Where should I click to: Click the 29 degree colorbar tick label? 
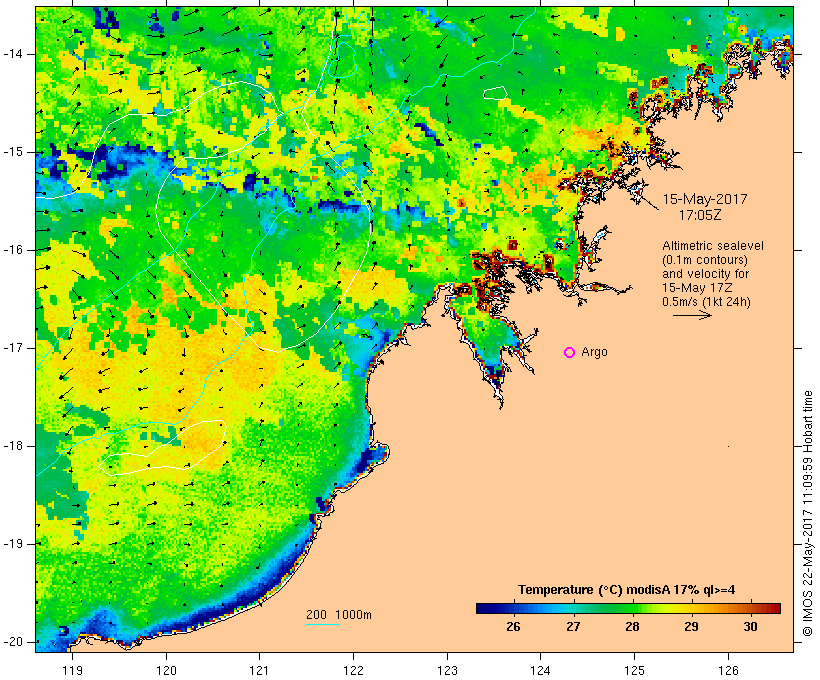pos(691,627)
